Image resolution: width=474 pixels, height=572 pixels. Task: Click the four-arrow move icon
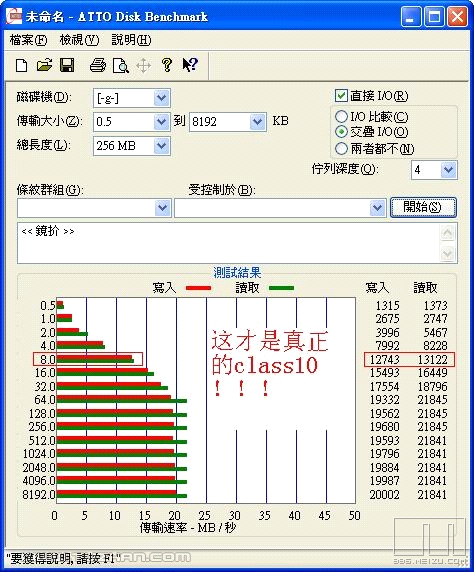(x=143, y=66)
